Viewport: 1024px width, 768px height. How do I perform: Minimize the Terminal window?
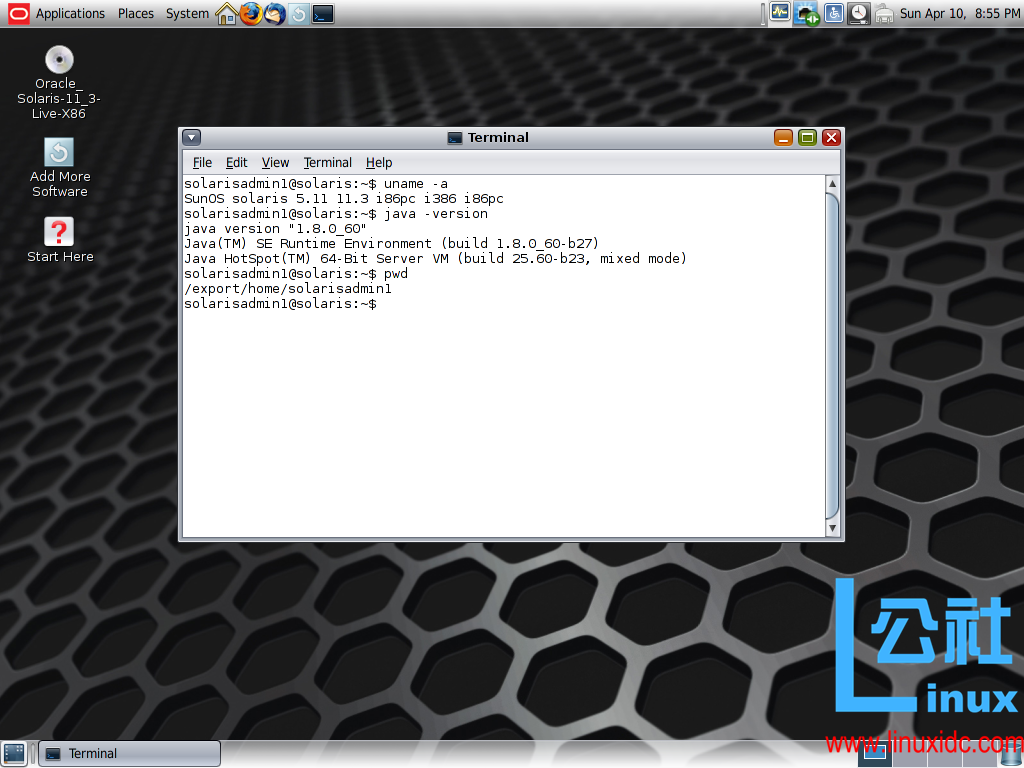[783, 137]
